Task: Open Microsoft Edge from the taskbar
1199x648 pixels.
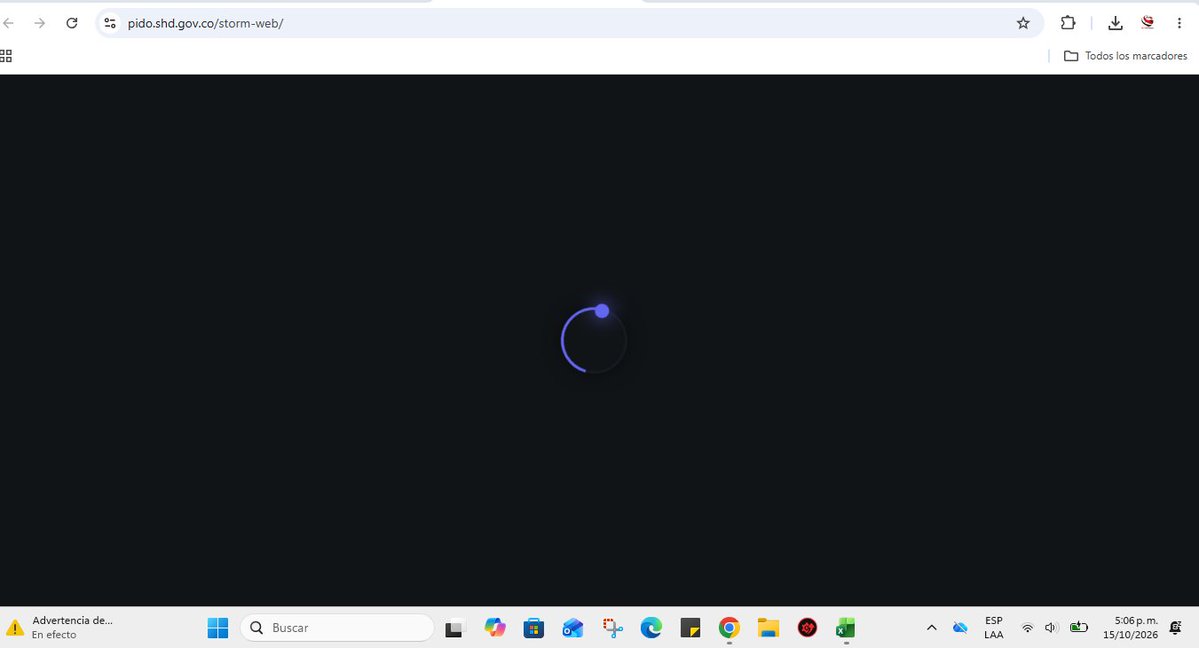Action: 651,628
